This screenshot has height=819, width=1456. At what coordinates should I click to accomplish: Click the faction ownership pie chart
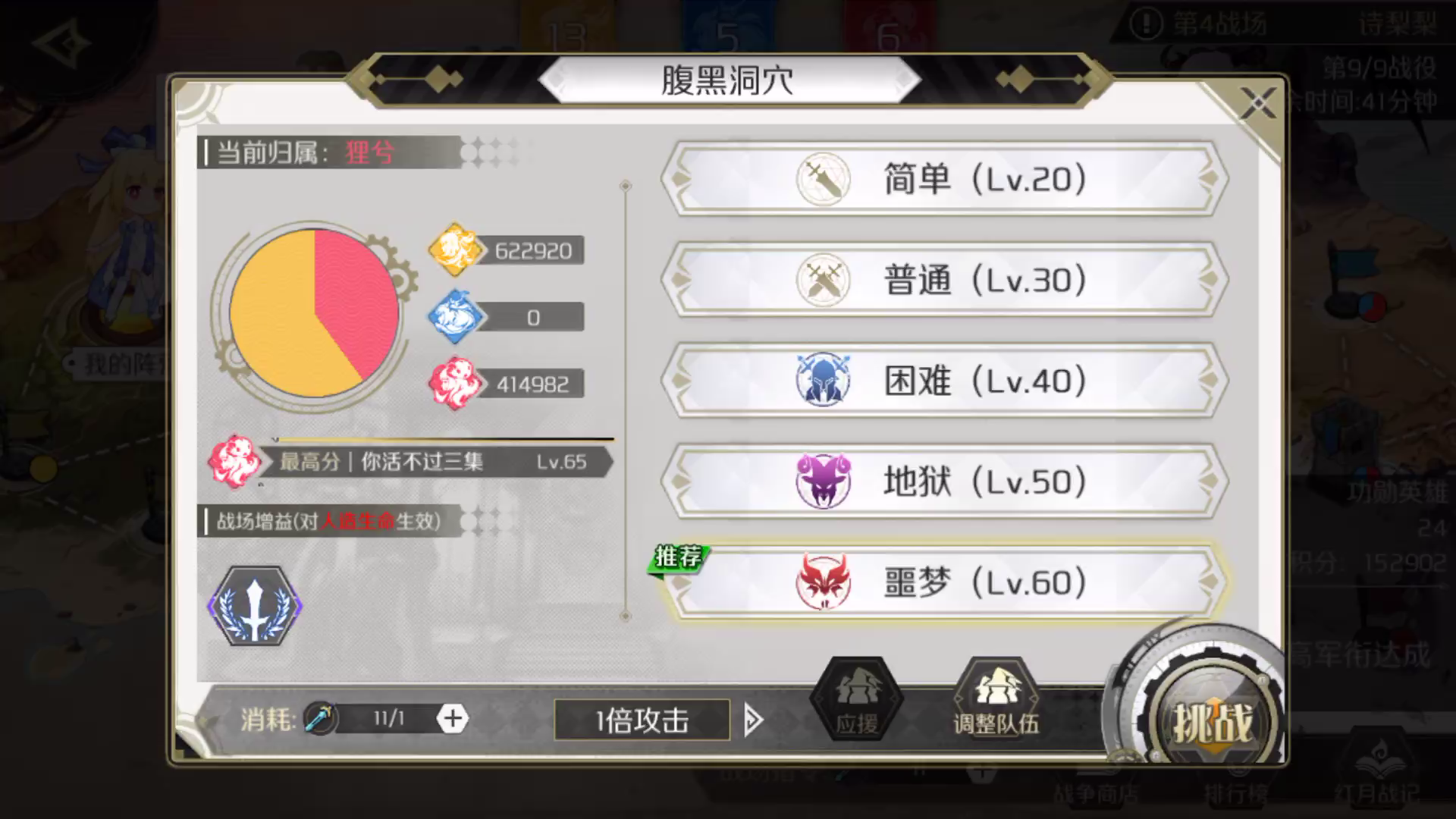pyautogui.click(x=315, y=313)
